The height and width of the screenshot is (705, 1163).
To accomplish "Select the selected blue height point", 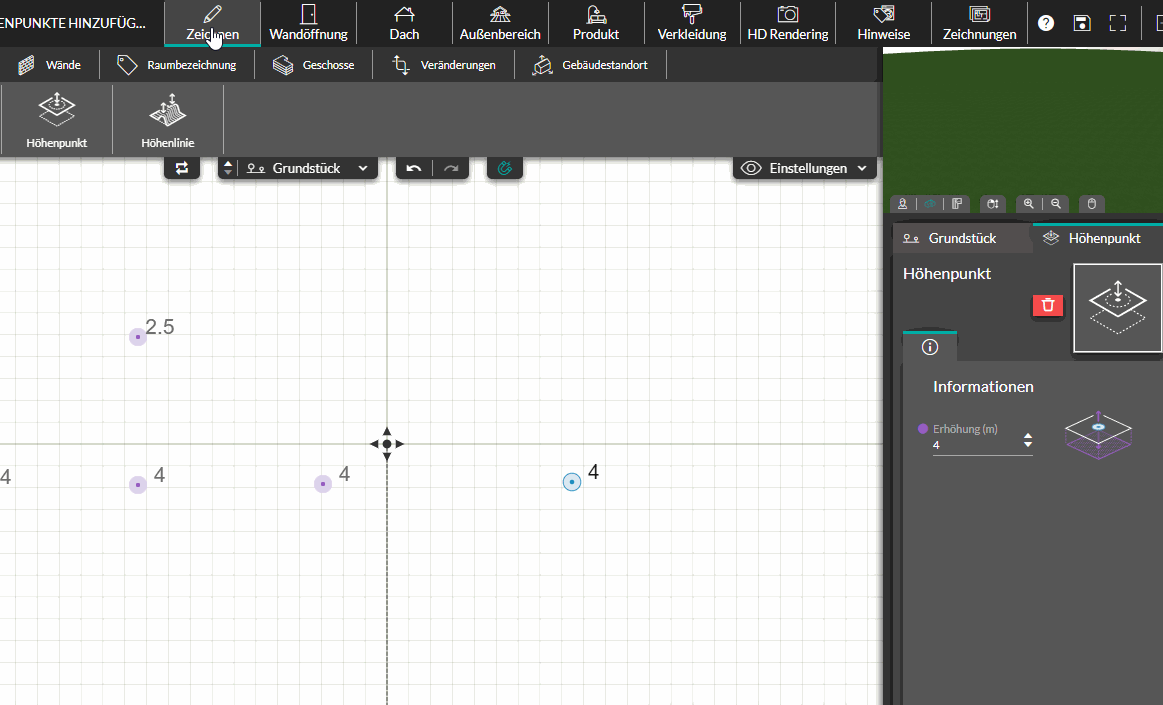I will click(572, 482).
